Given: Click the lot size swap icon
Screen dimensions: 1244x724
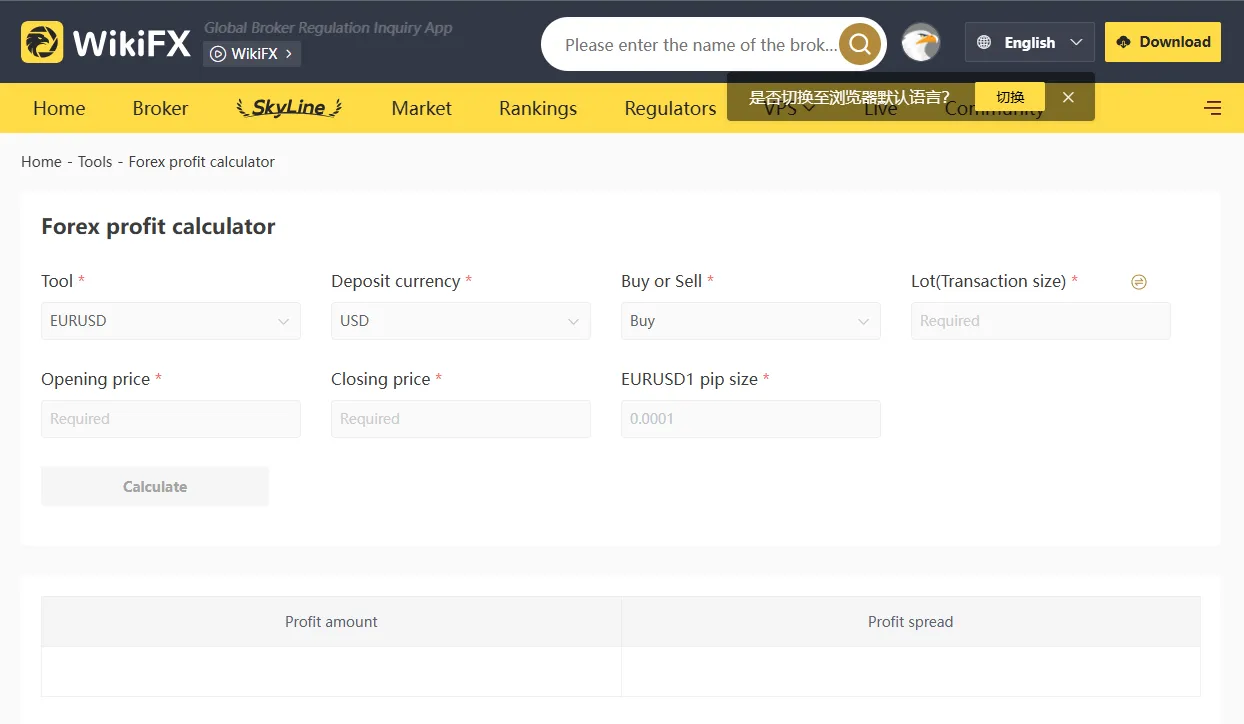Looking at the screenshot, I should coord(1138,282).
